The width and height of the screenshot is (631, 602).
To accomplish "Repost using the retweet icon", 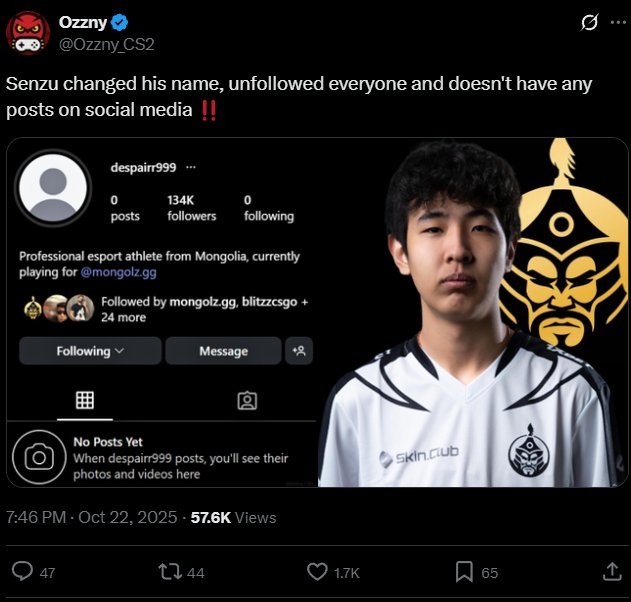I will (170, 572).
